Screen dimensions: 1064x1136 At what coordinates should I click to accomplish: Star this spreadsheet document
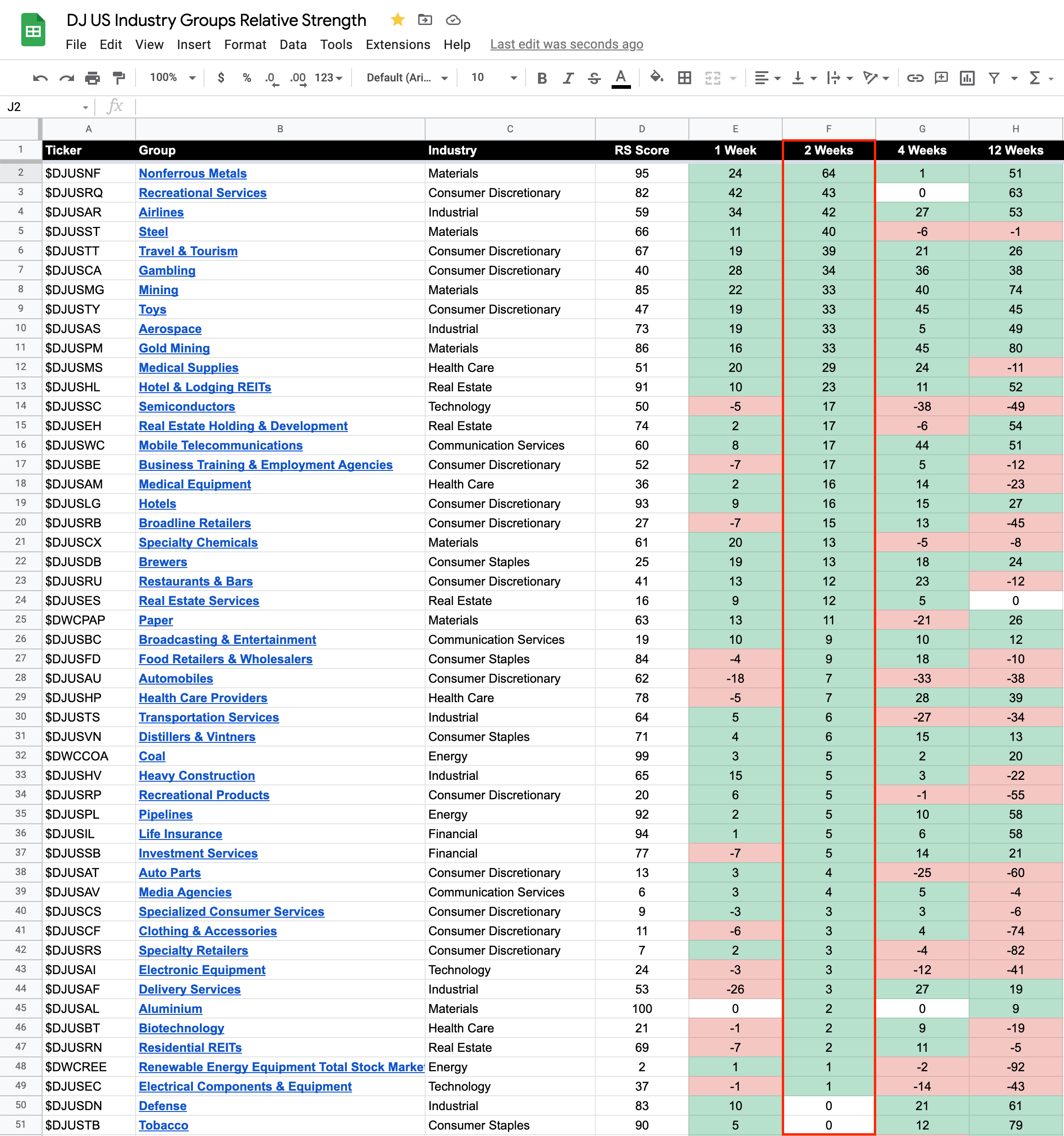point(398,20)
